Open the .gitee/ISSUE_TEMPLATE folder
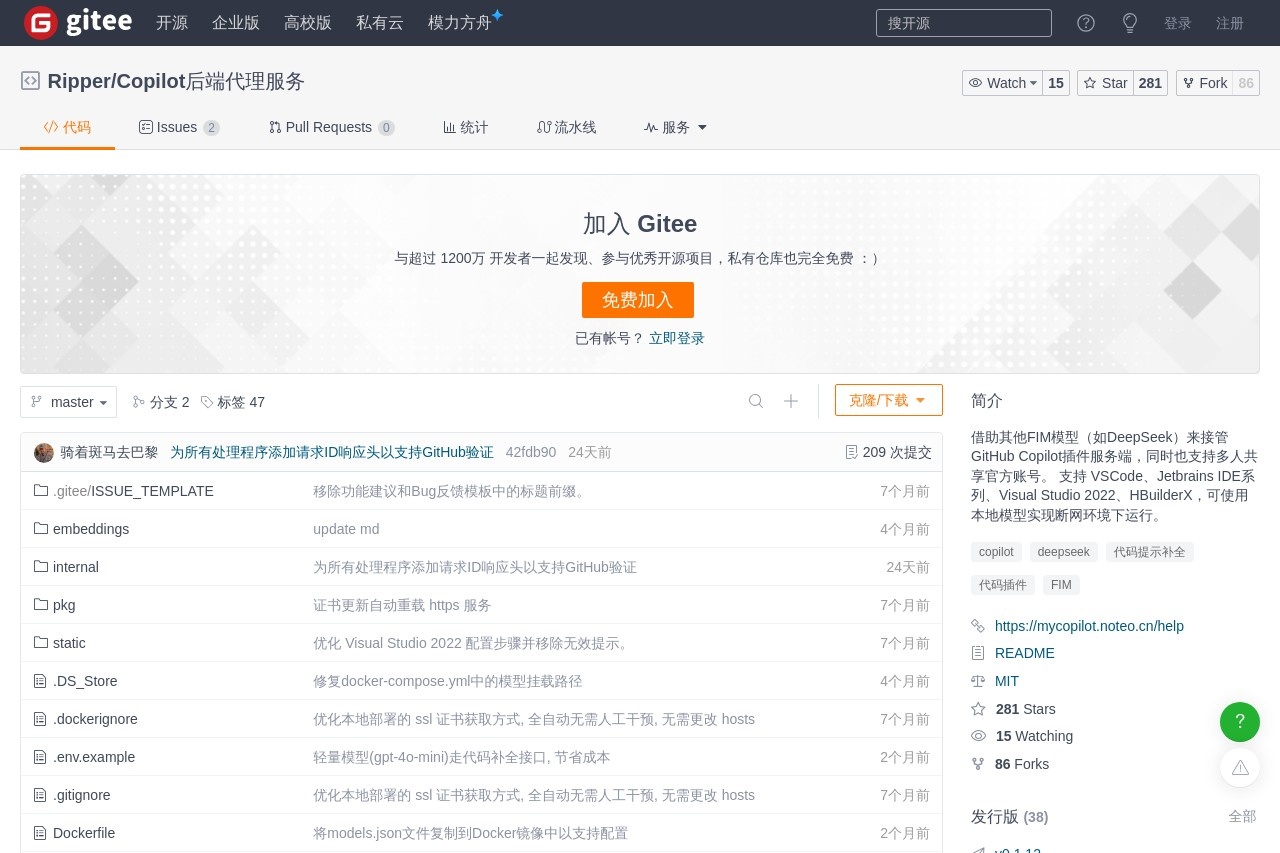Image resolution: width=1280 pixels, height=853 pixels. (x=133, y=491)
